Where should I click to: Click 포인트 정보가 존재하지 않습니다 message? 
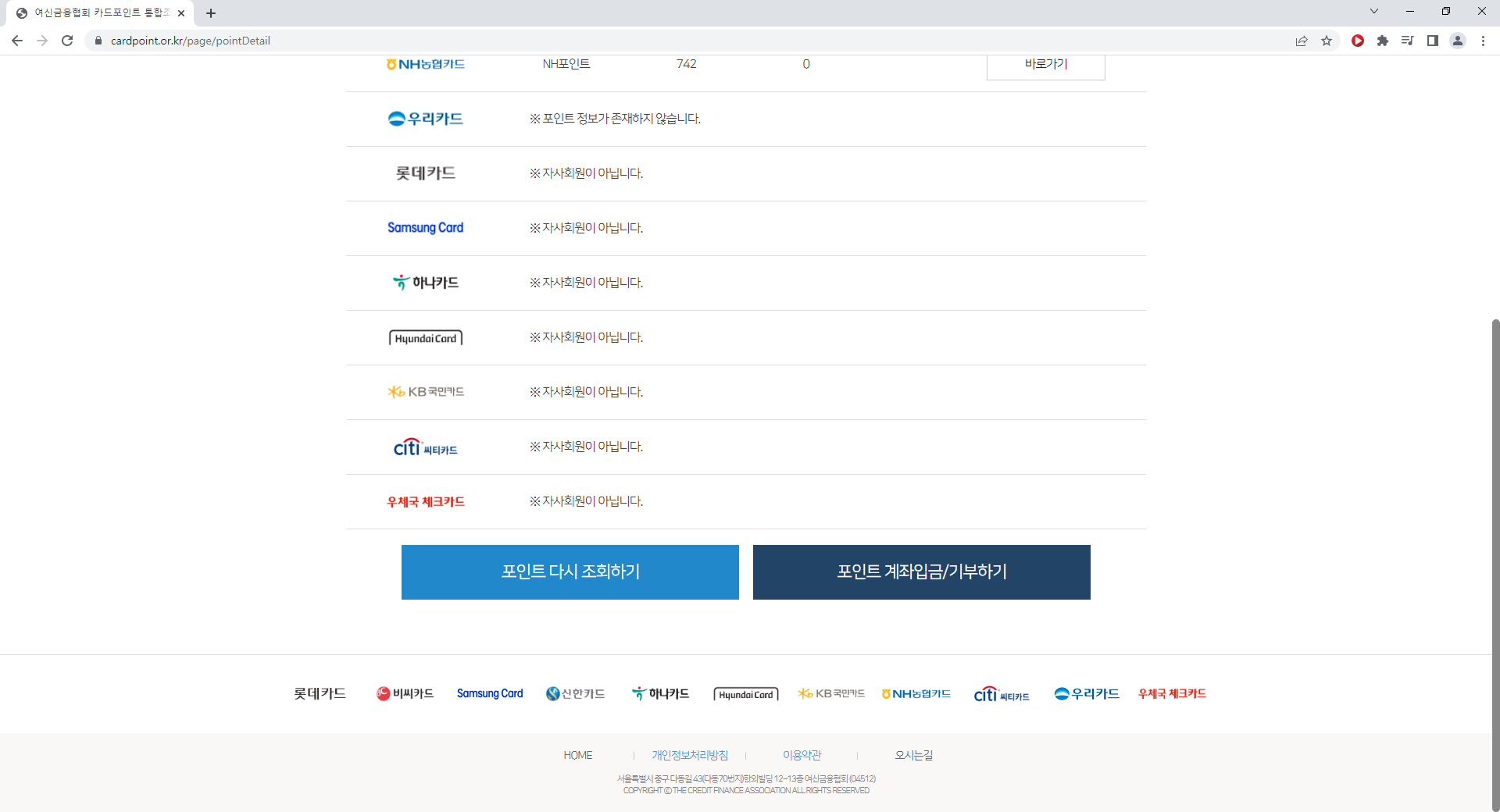click(x=615, y=119)
